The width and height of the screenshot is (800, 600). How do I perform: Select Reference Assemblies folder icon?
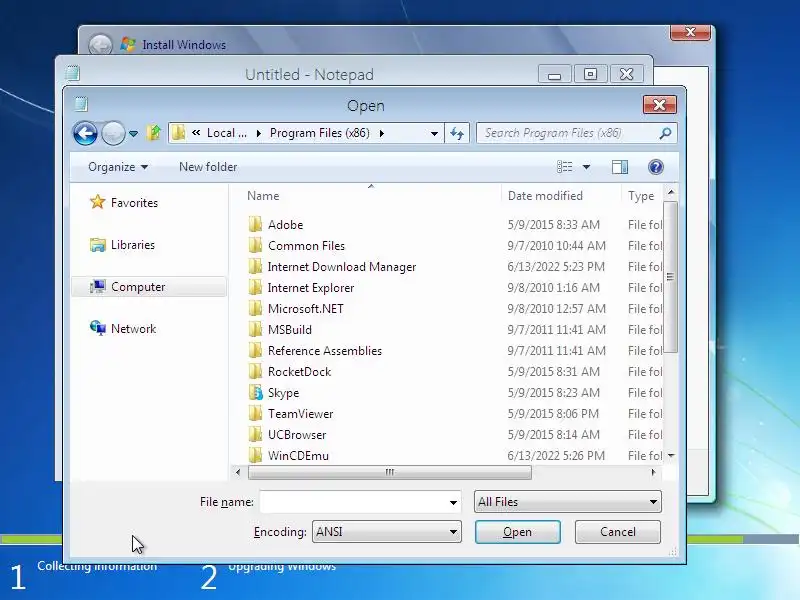click(255, 351)
